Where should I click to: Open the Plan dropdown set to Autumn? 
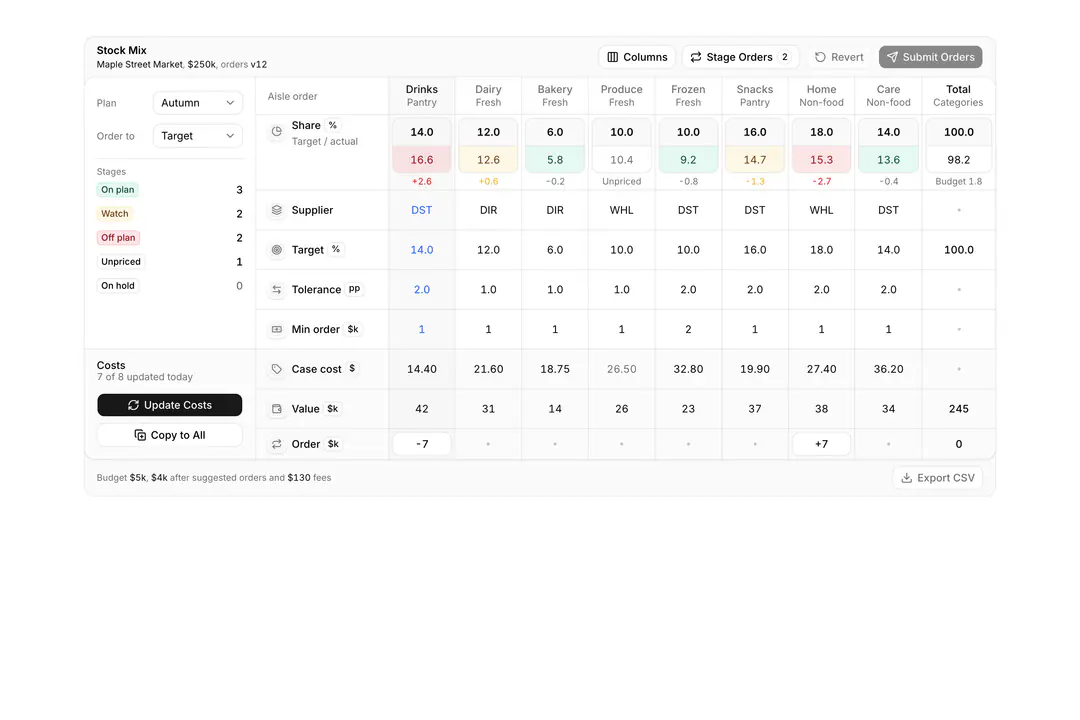197,103
